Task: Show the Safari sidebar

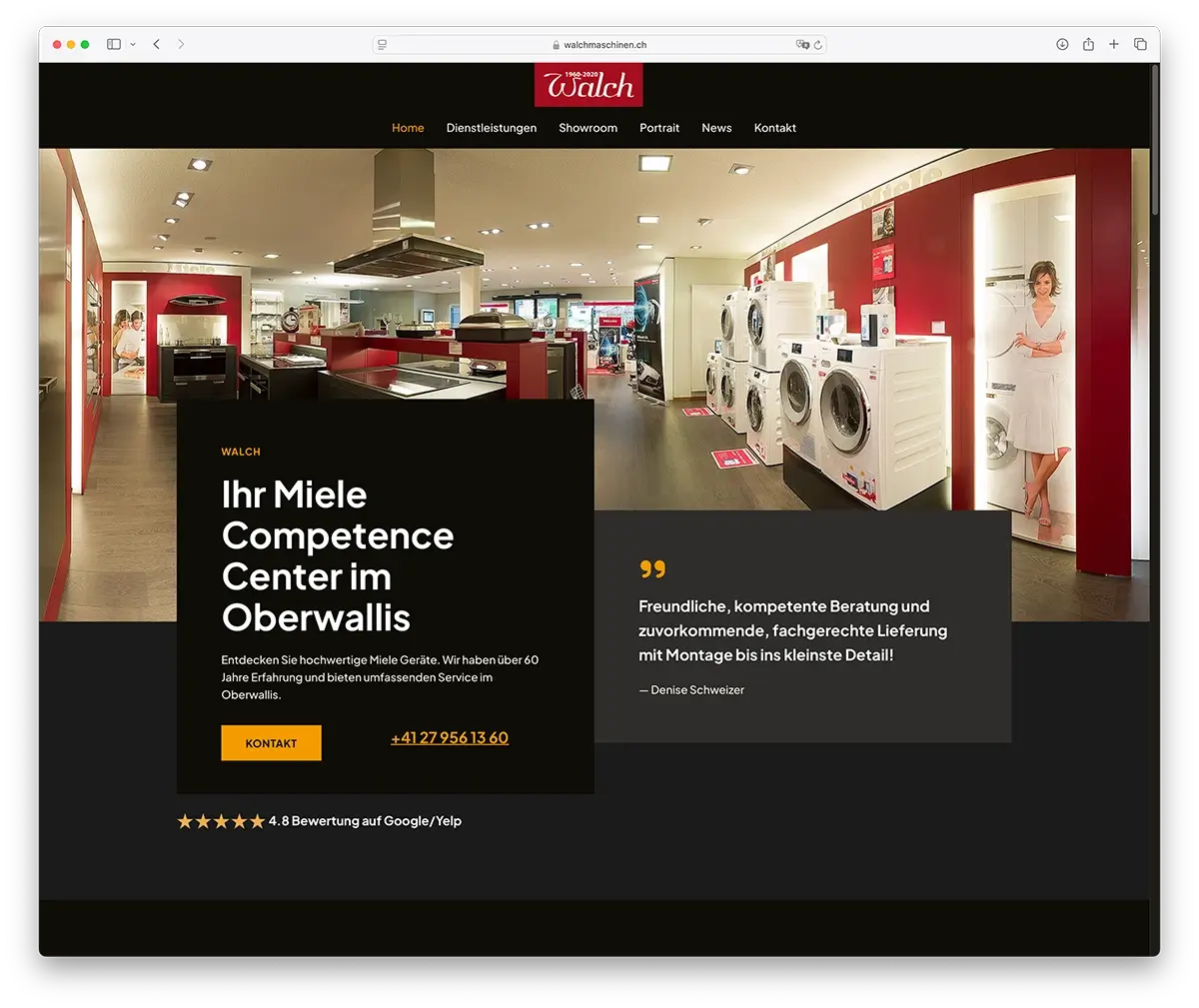Action: (x=114, y=44)
